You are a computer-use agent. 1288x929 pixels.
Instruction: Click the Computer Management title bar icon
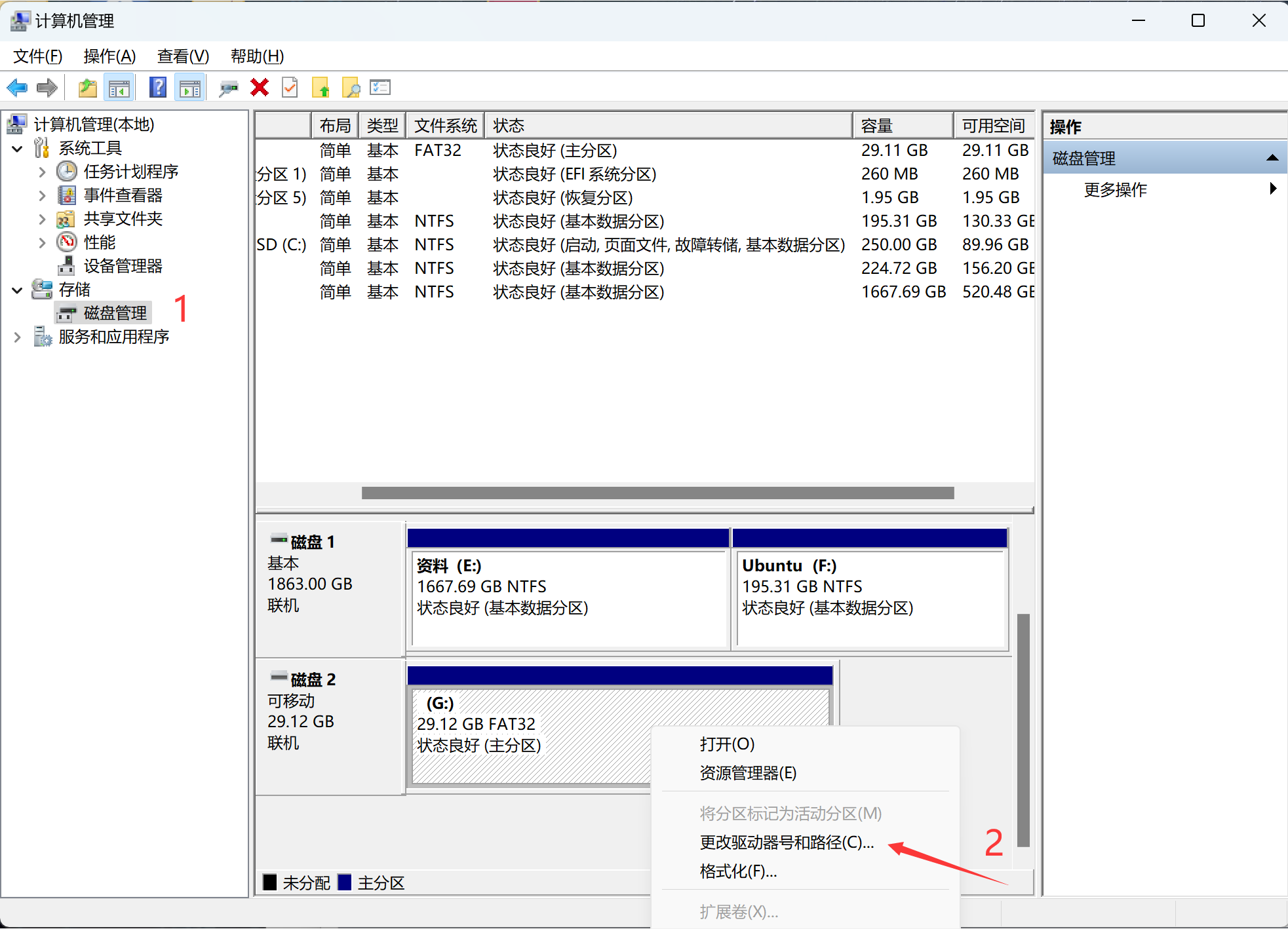[x=20, y=21]
